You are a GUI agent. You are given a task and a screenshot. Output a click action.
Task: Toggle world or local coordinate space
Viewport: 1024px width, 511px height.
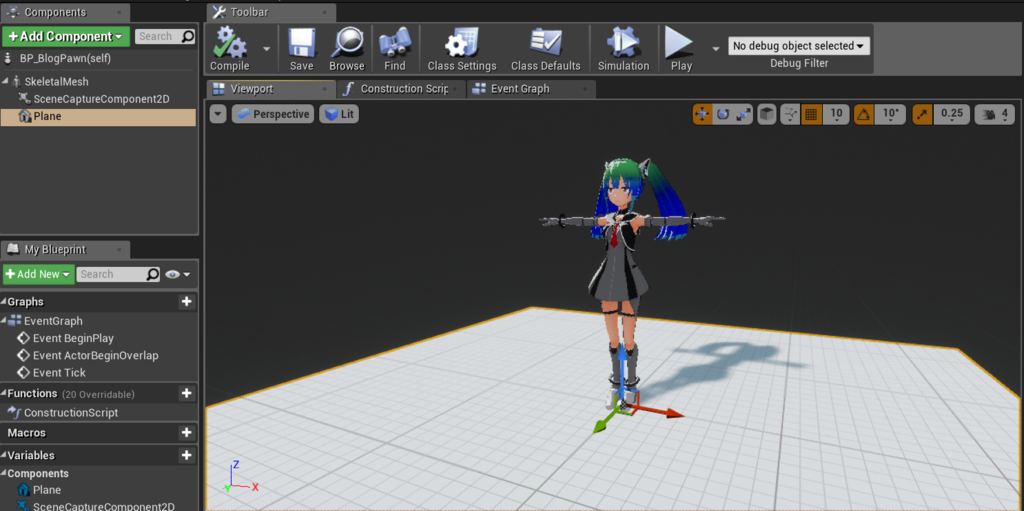767,115
